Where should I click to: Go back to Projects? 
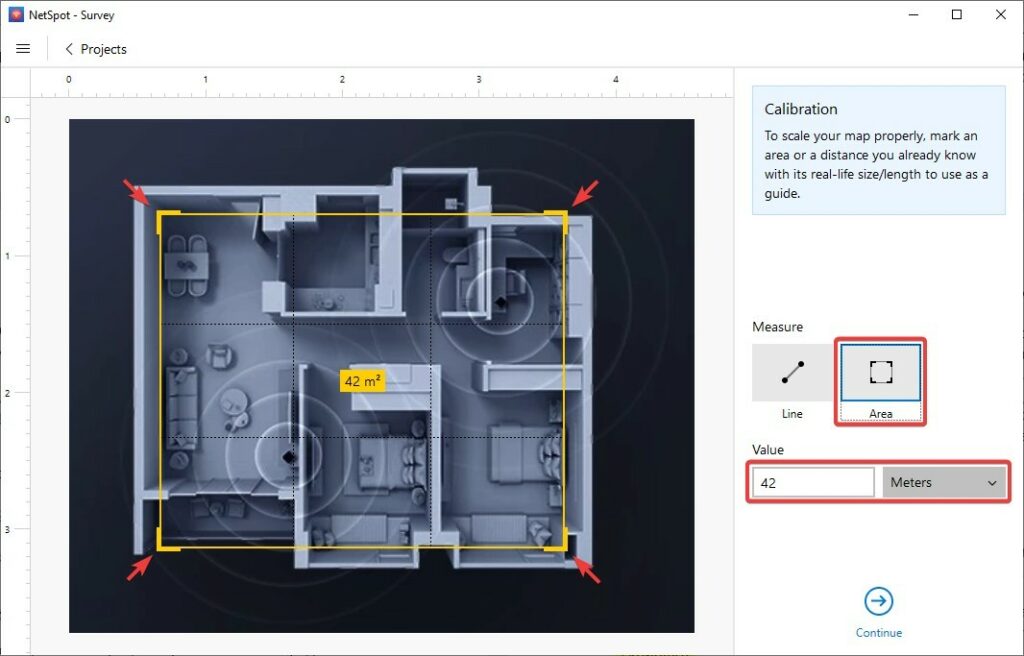(x=95, y=49)
